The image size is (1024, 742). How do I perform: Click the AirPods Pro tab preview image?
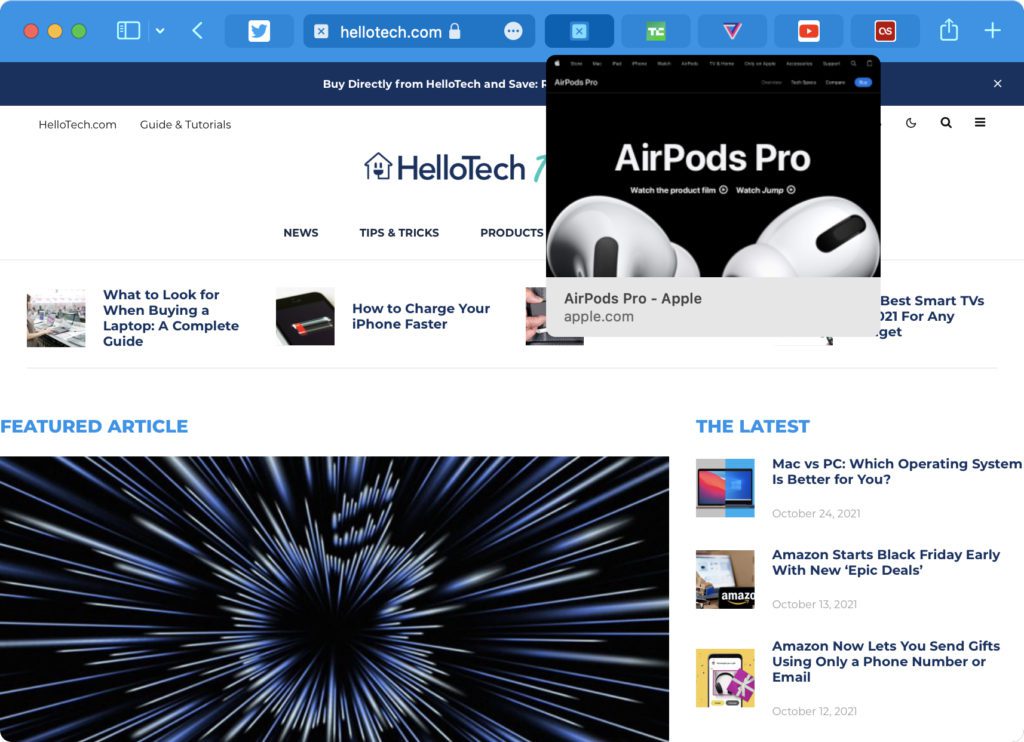(713, 167)
